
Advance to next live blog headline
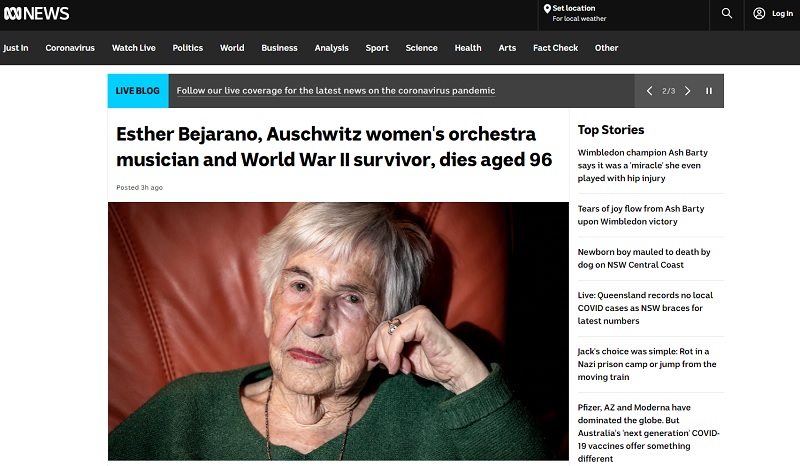click(687, 91)
